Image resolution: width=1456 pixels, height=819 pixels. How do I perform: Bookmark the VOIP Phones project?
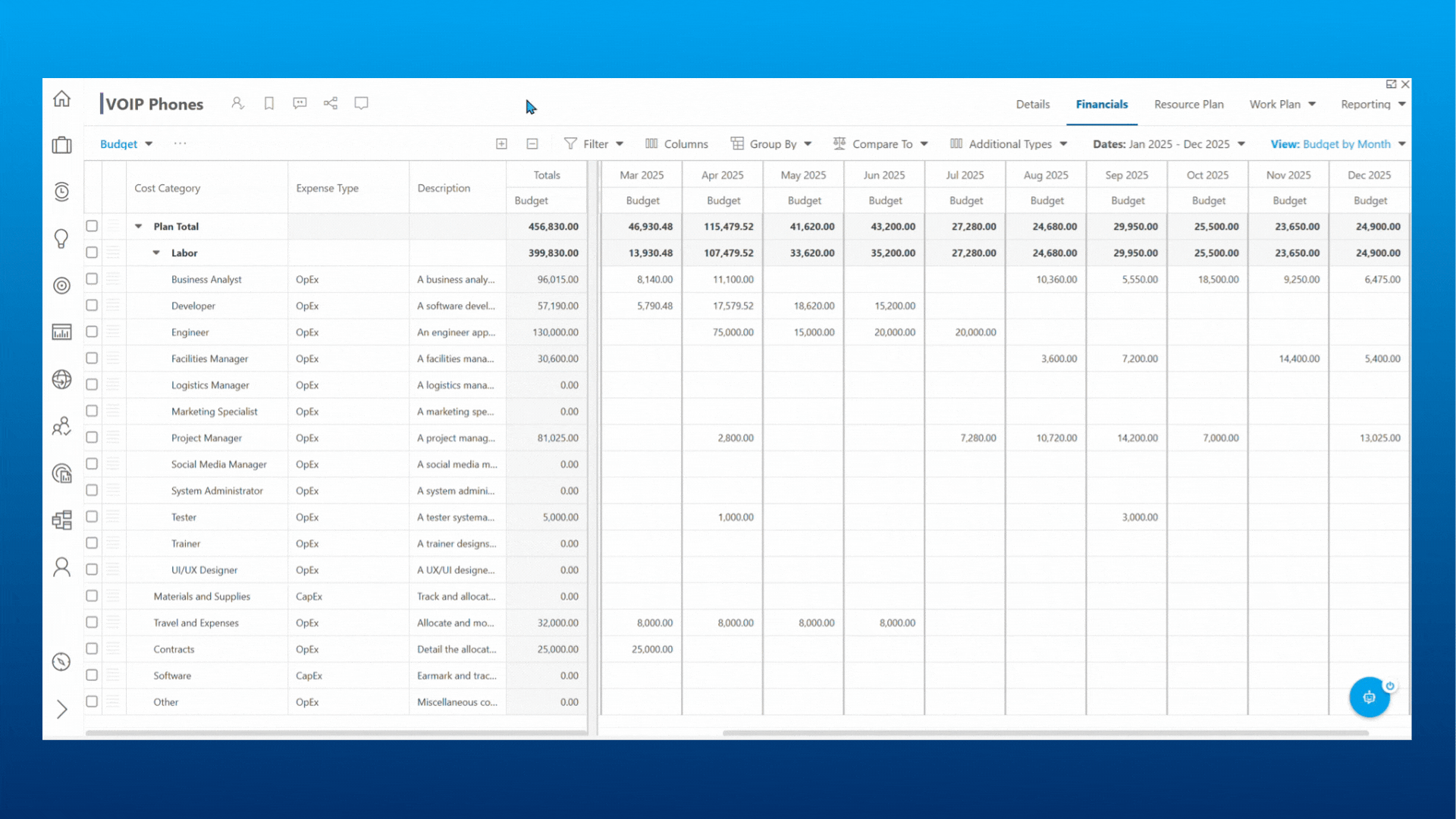[x=268, y=103]
